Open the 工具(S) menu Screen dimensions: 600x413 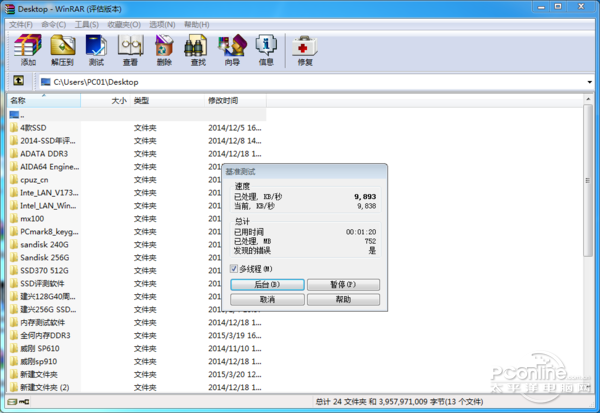click(x=86, y=24)
